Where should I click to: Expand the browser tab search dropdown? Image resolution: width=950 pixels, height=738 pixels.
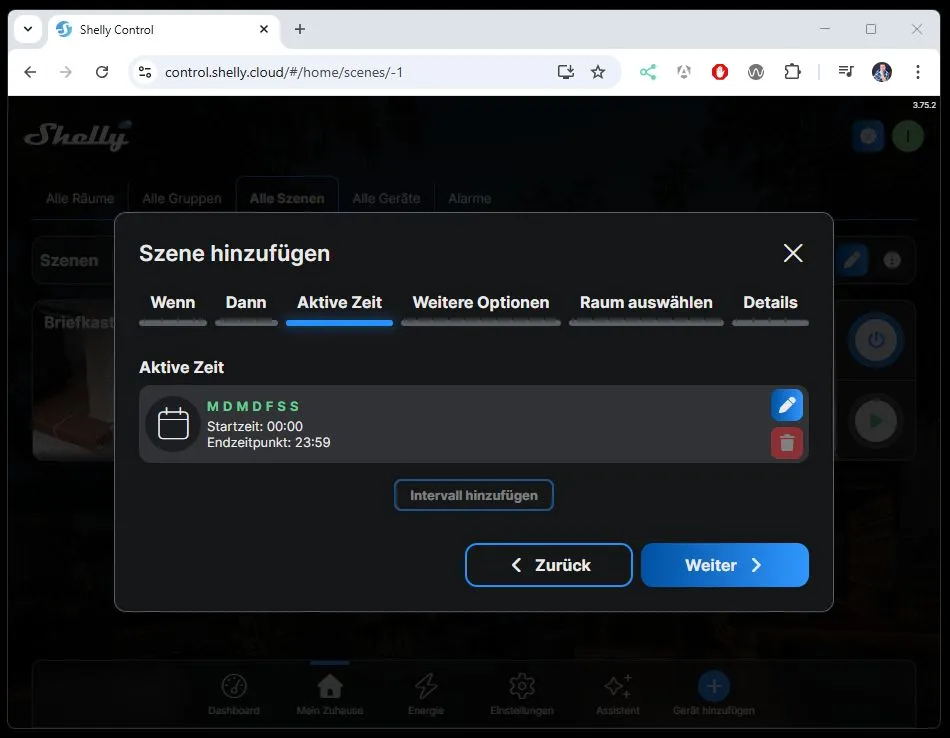point(28,29)
